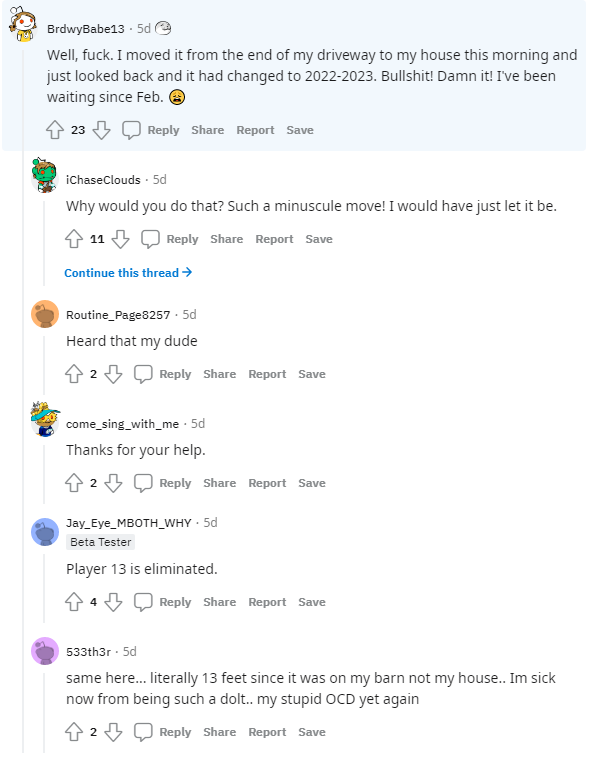The width and height of the screenshot is (616, 757).
Task: Reply to Jay_Eye_MBOTH_WHY's comment
Action: [163, 602]
